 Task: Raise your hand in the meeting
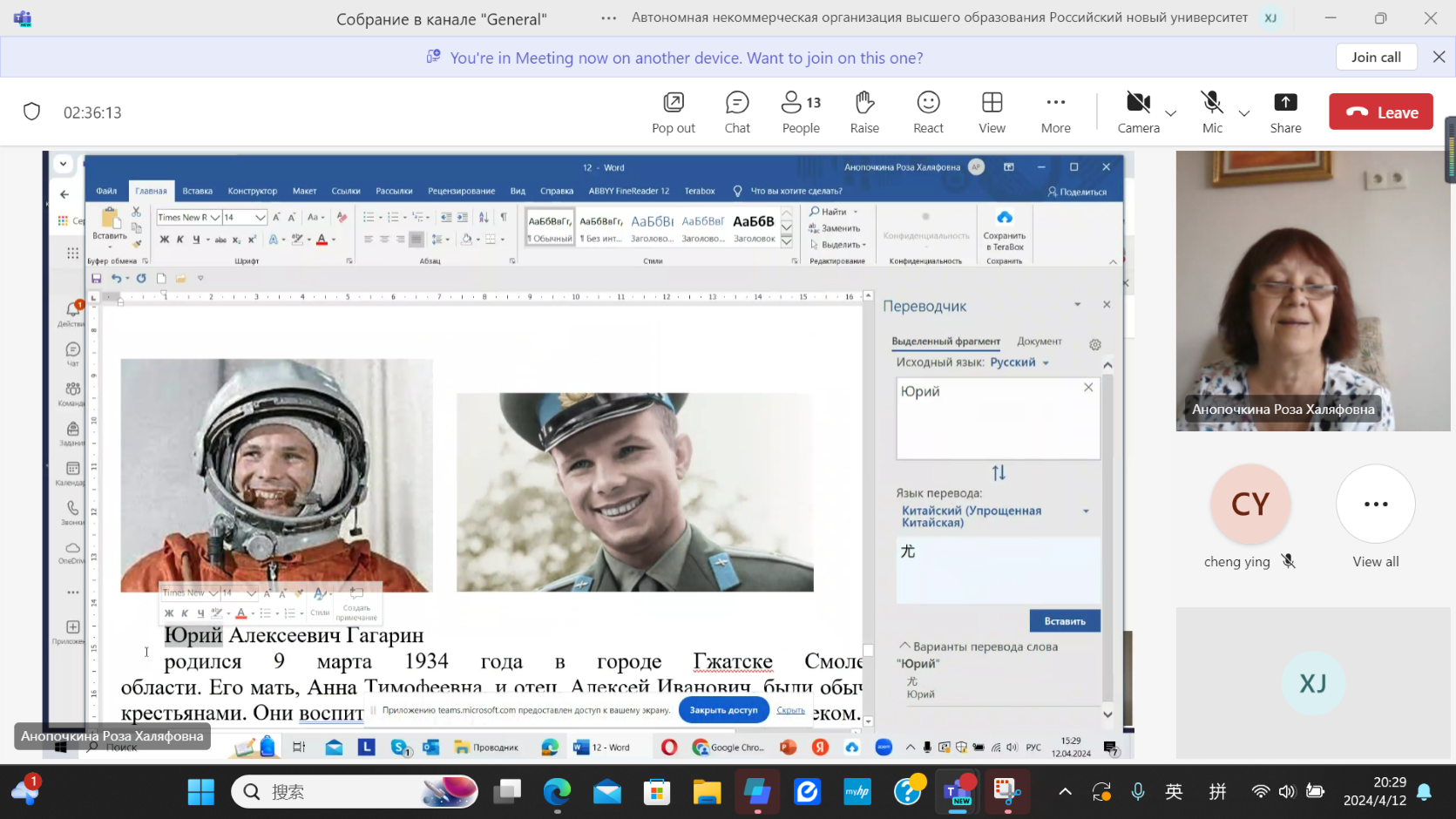pos(863,112)
